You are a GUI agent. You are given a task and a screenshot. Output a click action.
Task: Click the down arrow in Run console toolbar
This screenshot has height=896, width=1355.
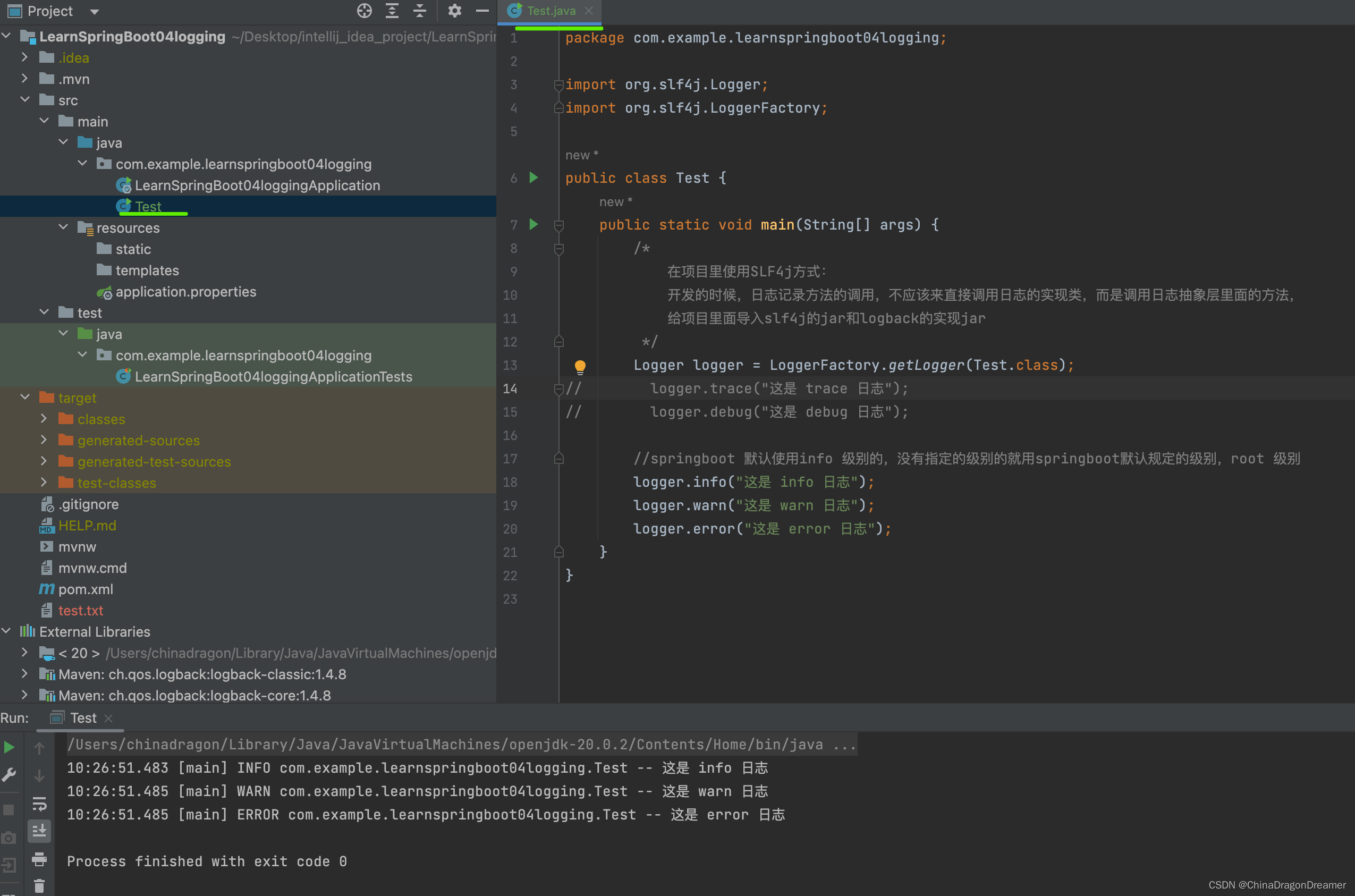pos(39,775)
